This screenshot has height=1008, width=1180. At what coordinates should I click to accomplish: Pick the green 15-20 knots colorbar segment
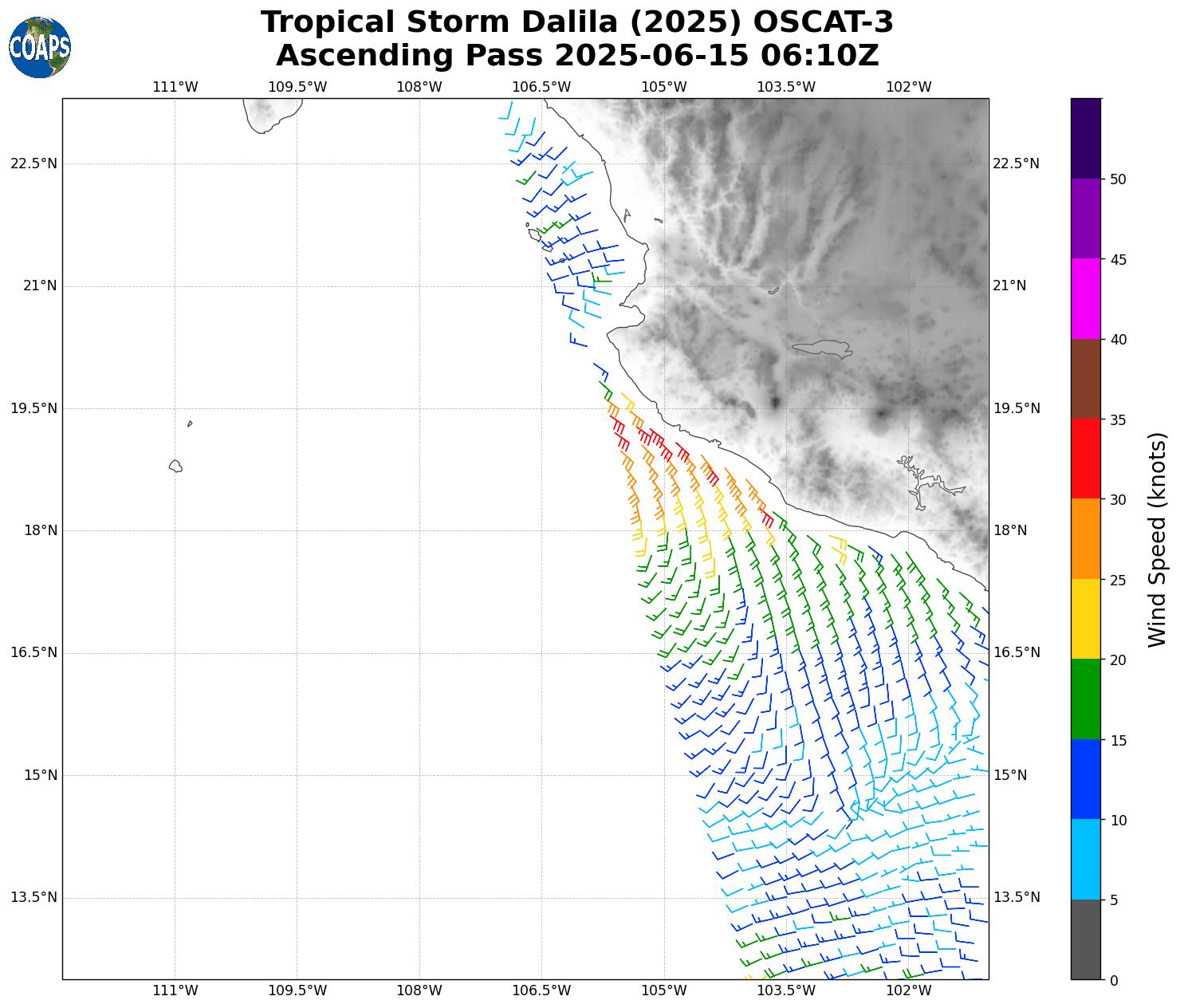1085,699
